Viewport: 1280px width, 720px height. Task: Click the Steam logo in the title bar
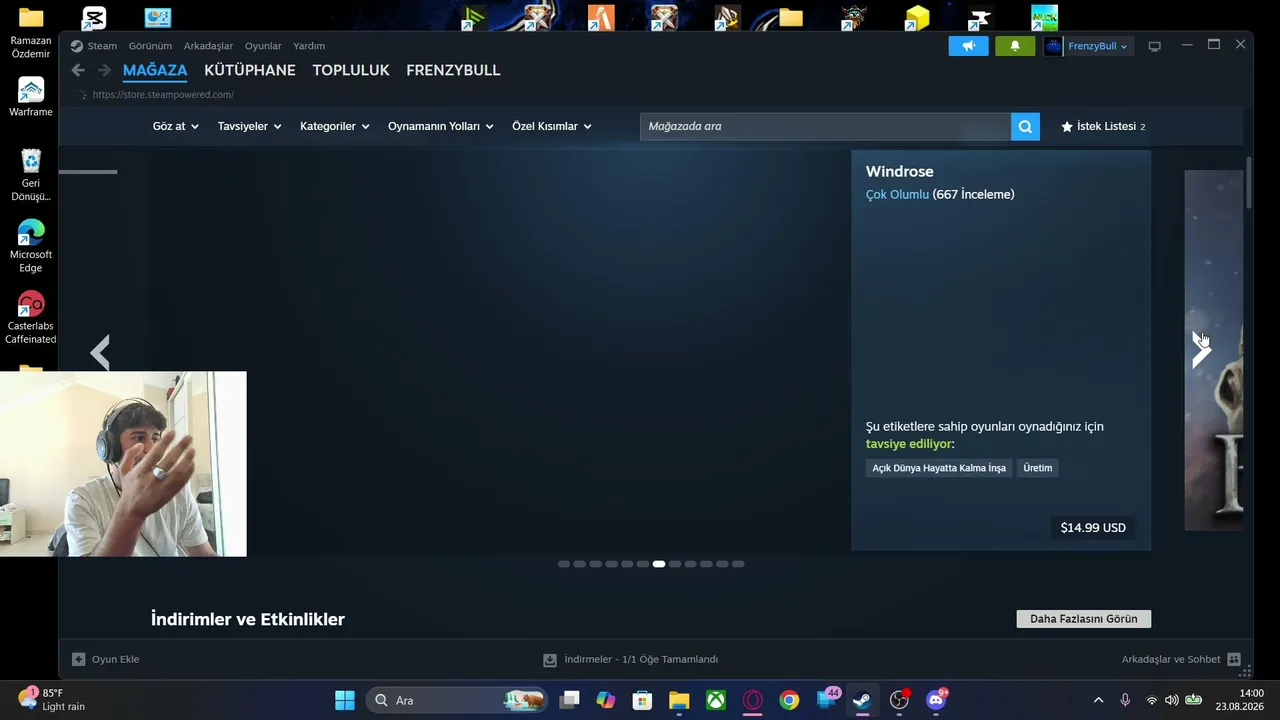coord(77,46)
